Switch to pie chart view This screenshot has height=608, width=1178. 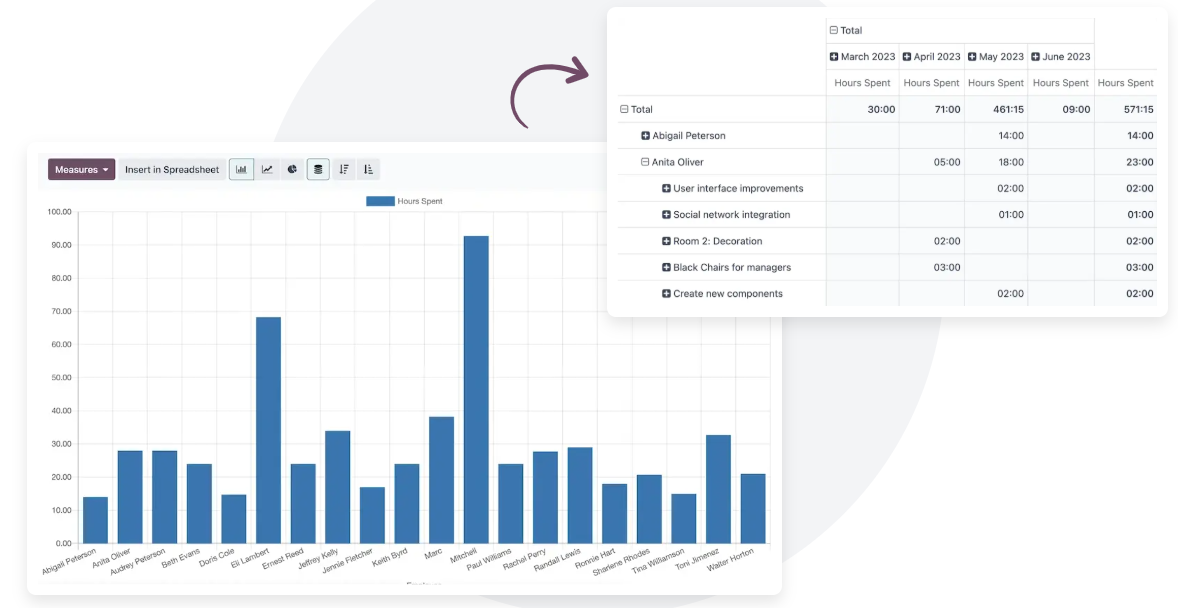tap(292, 170)
